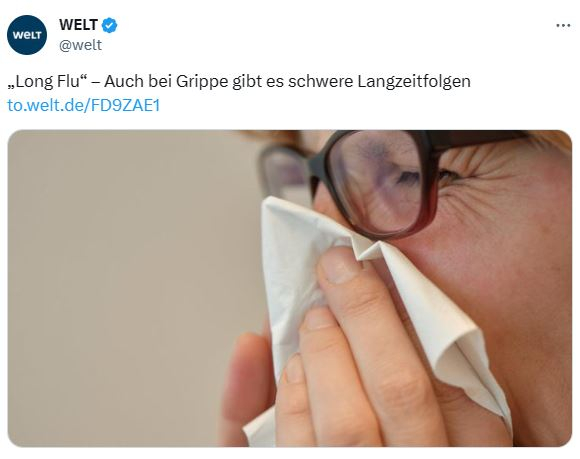Open the three-dot more options menu
Screen dimensions: 580x459
click(x=563, y=26)
